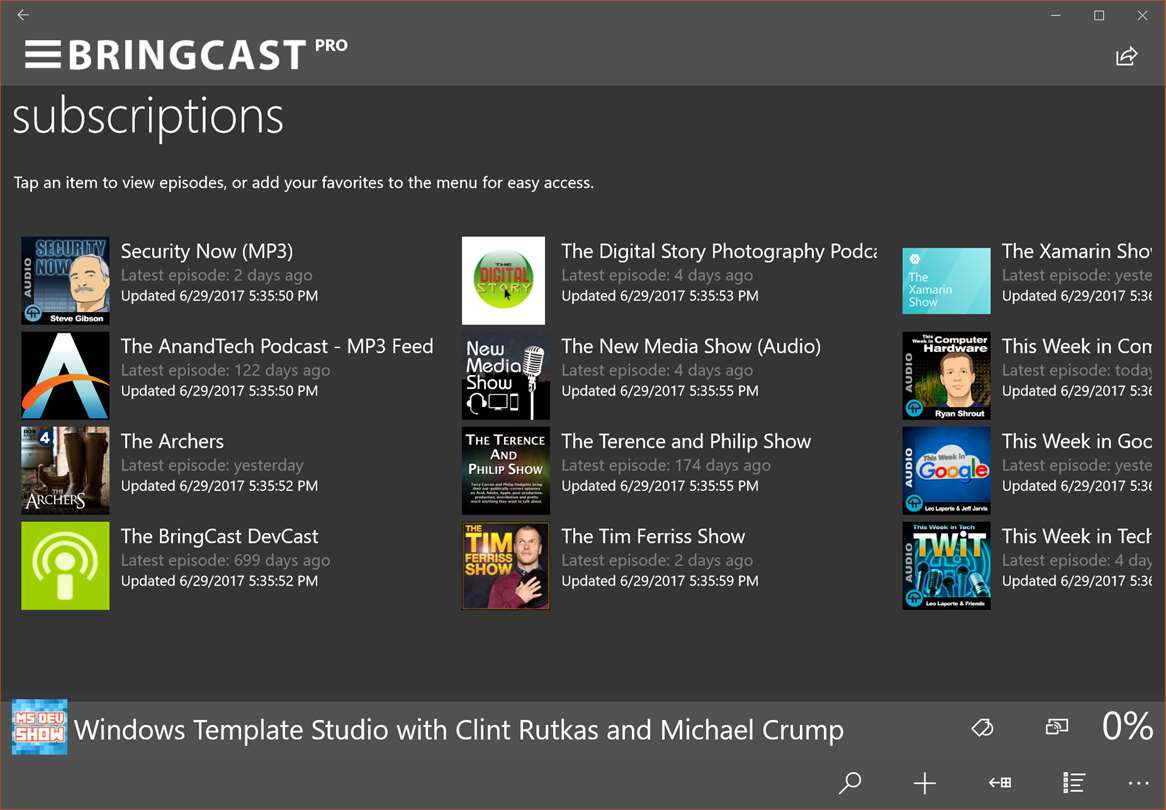Select The Xamarin Show title text
The width and height of the screenshot is (1166, 810).
pos(1076,251)
